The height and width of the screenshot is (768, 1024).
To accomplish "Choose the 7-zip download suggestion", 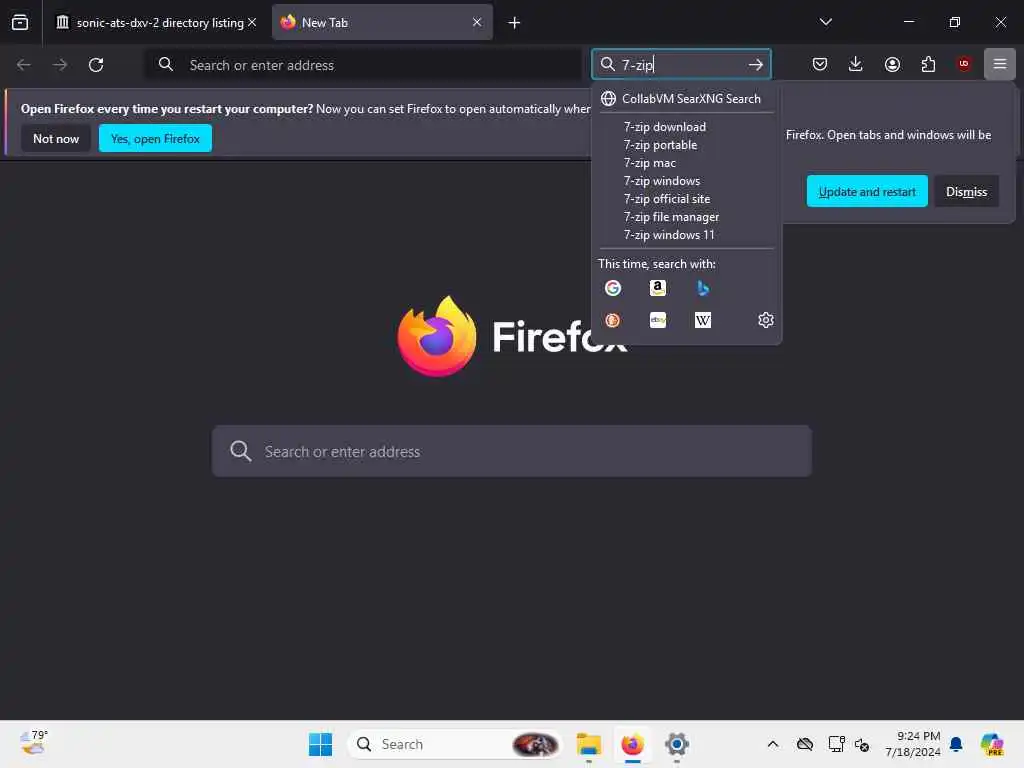I will tap(686, 127).
